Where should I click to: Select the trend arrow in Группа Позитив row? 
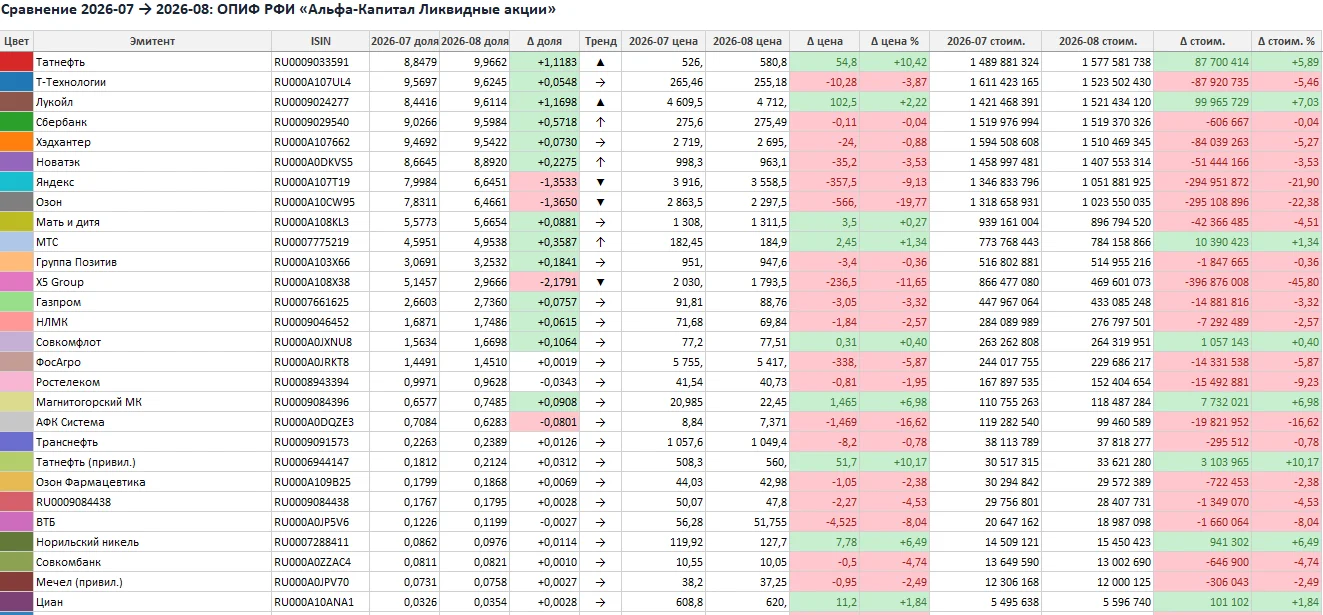(600, 262)
